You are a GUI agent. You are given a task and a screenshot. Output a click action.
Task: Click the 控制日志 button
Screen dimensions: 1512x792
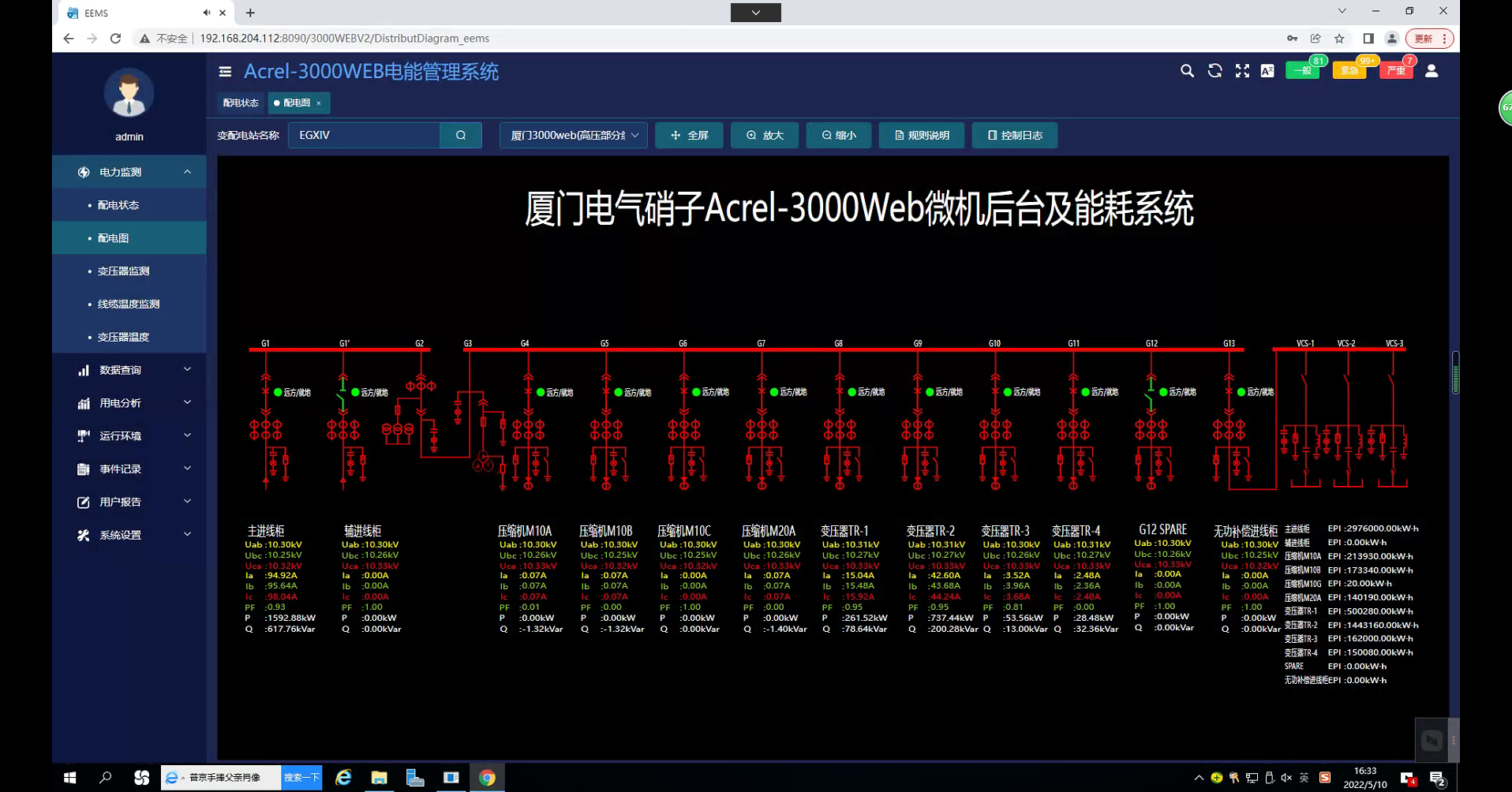[1014, 136]
